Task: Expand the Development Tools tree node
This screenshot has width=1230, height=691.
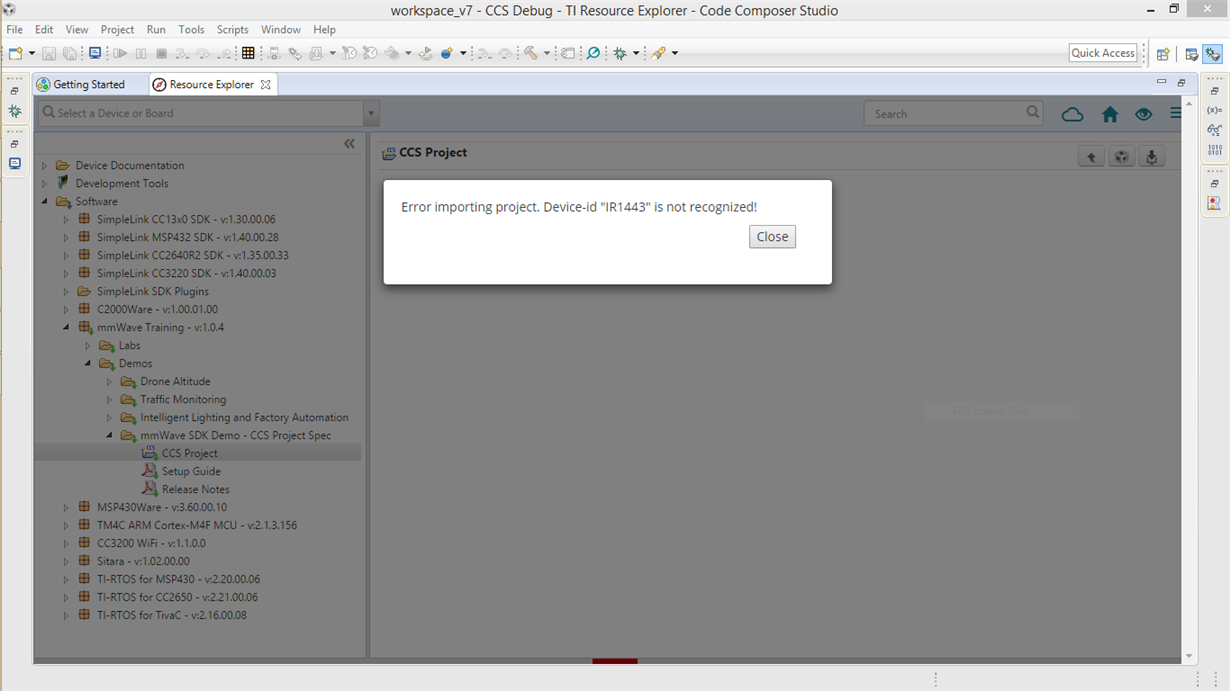Action: point(44,184)
